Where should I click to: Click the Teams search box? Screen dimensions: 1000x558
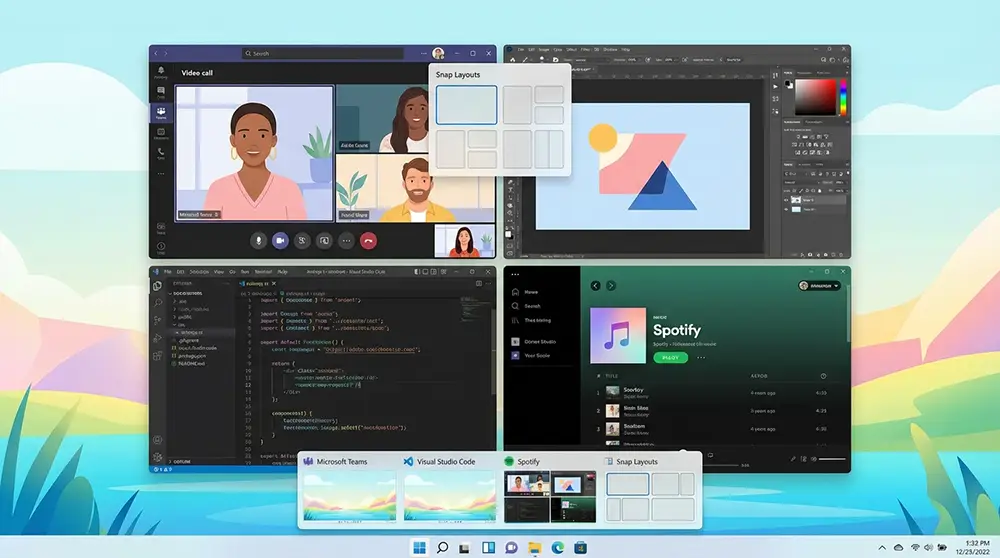tap(322, 54)
